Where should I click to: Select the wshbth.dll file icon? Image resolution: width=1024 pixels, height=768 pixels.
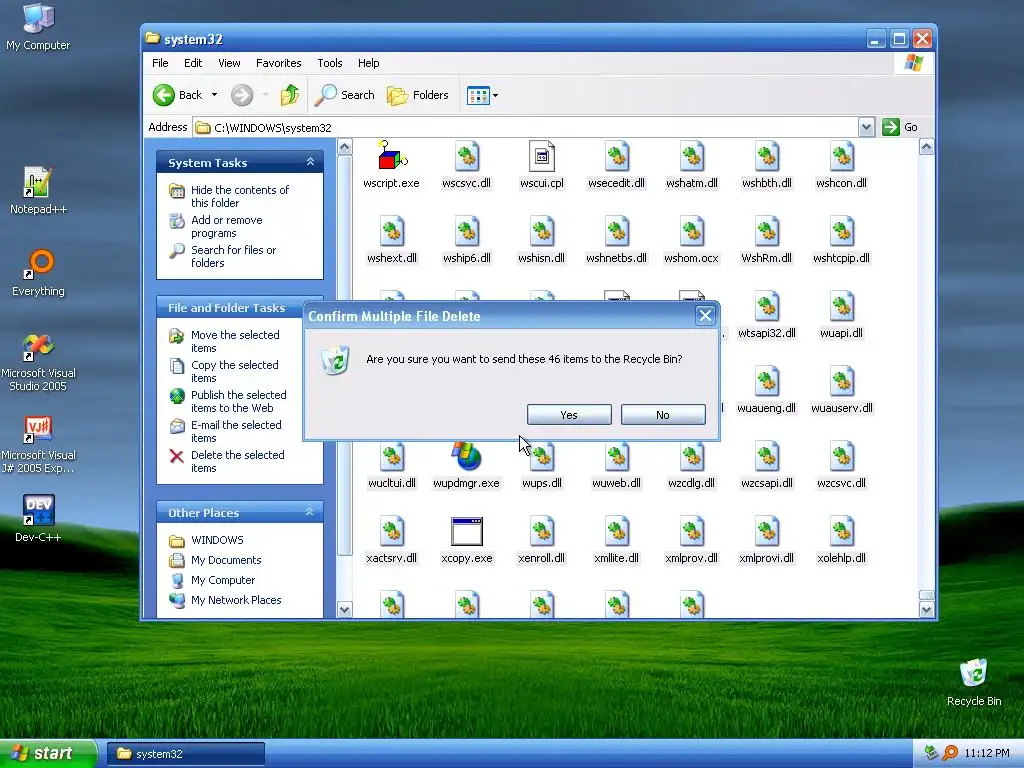(x=767, y=157)
